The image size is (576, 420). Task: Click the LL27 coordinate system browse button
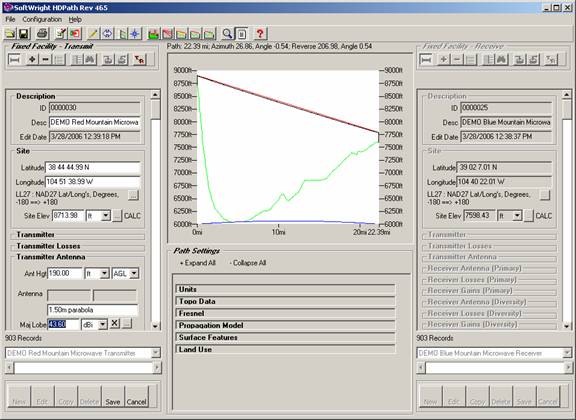point(133,195)
